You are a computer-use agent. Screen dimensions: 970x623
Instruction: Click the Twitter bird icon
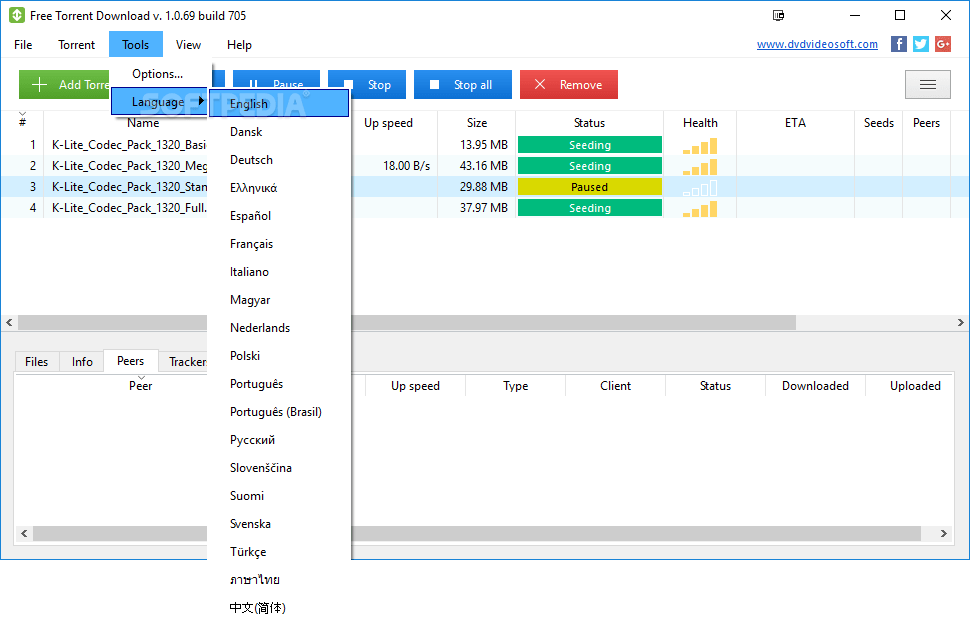coord(921,44)
